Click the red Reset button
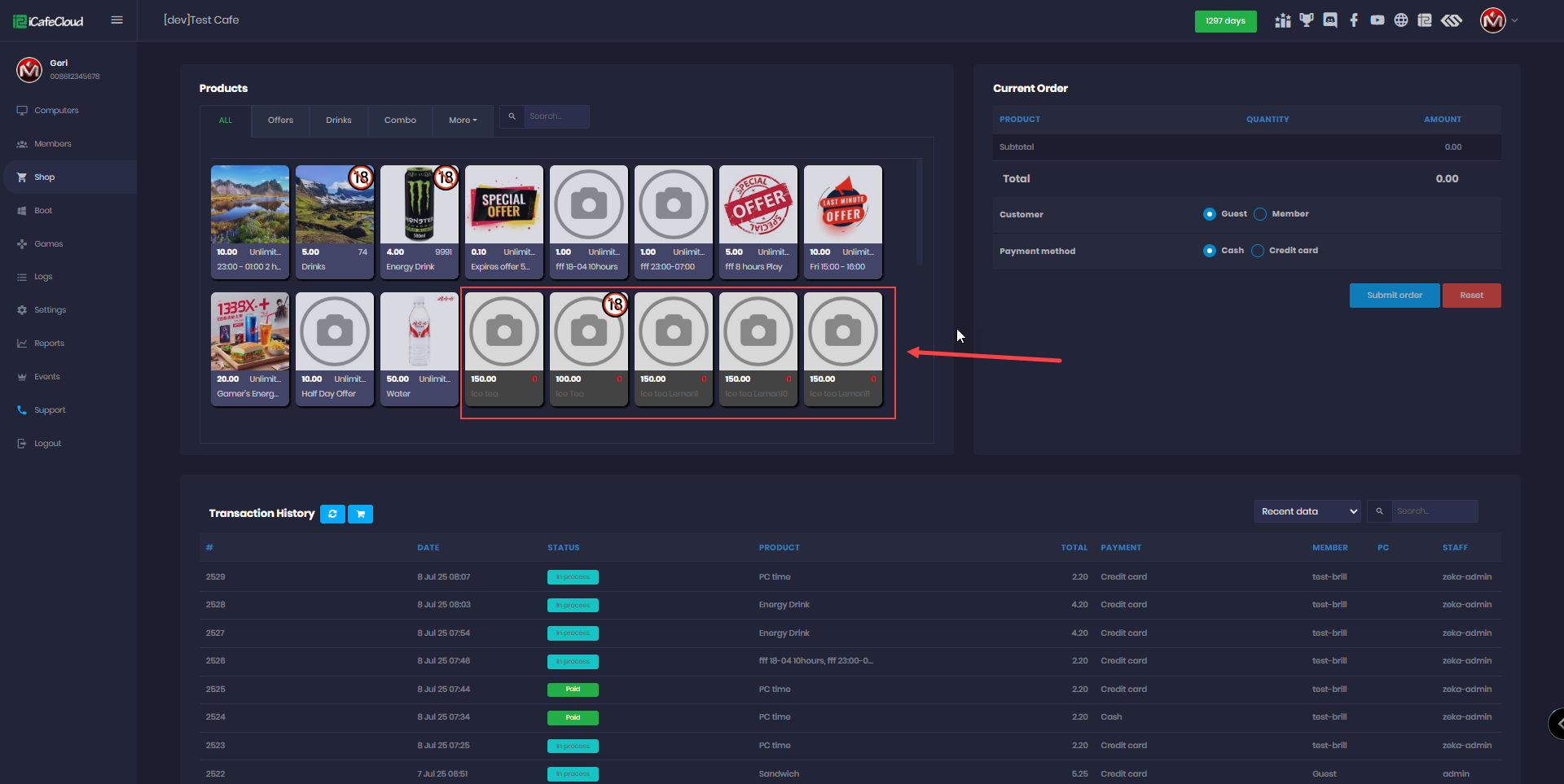 [1471, 296]
